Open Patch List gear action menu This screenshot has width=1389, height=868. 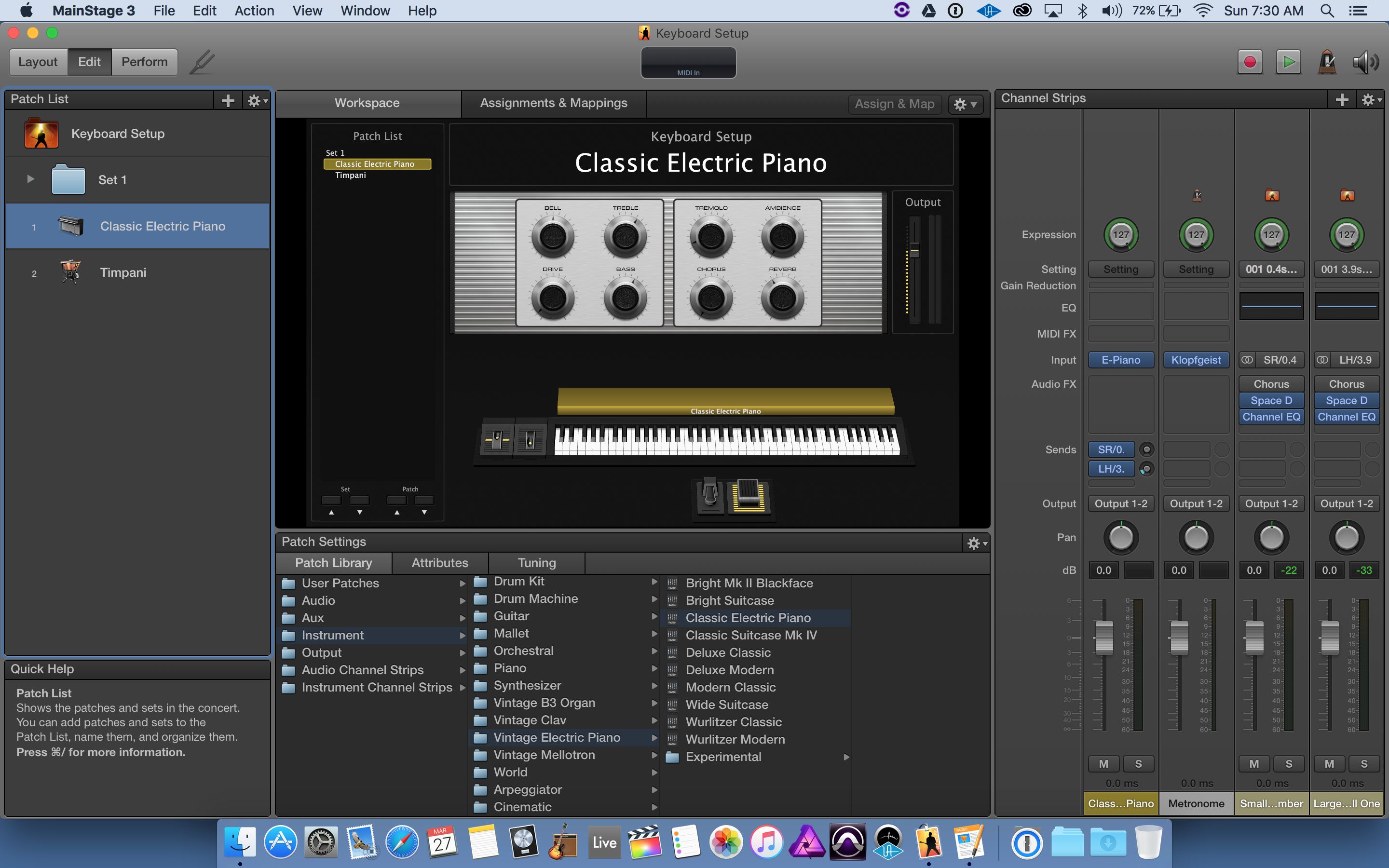257,100
